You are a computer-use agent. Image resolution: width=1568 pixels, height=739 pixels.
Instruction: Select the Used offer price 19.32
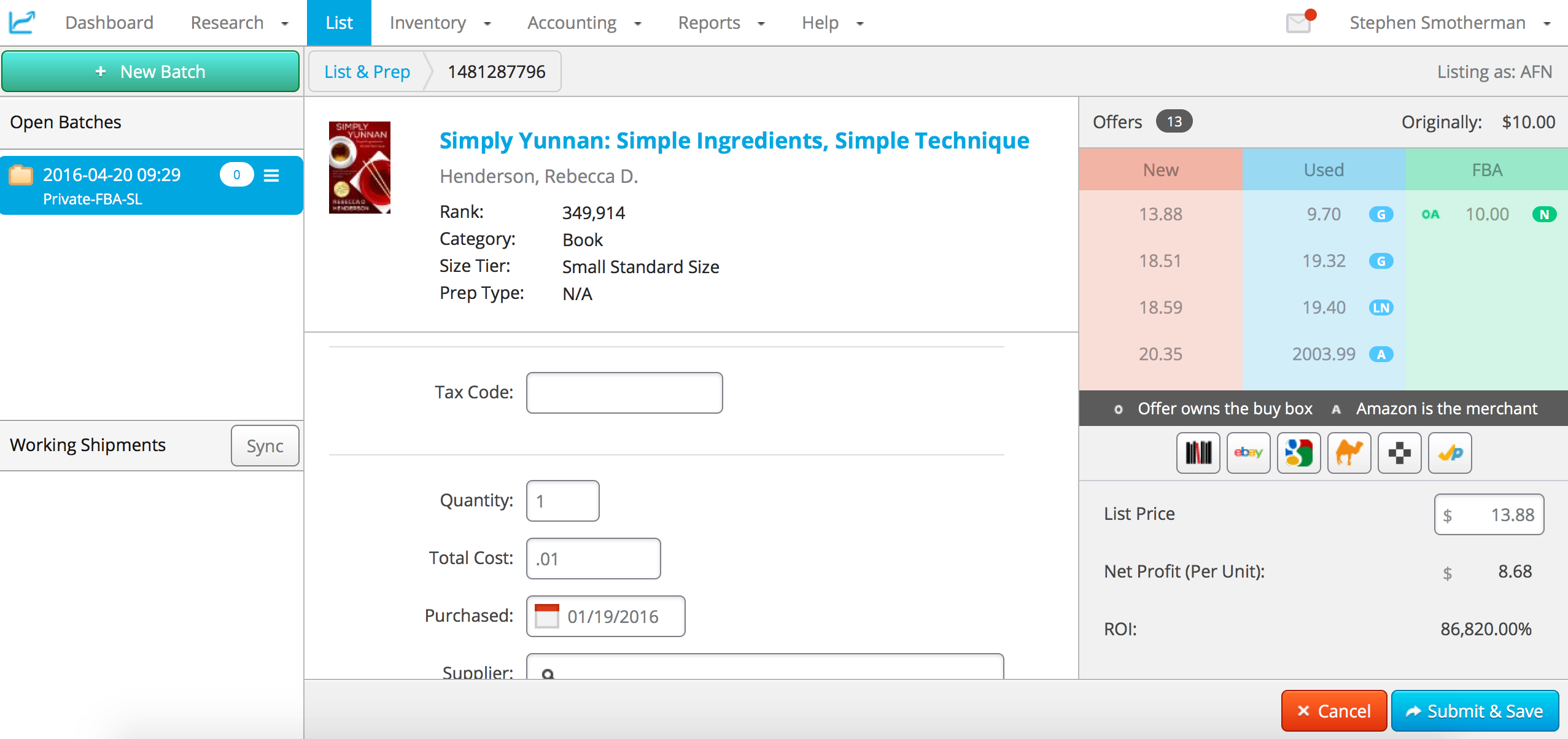1324,261
